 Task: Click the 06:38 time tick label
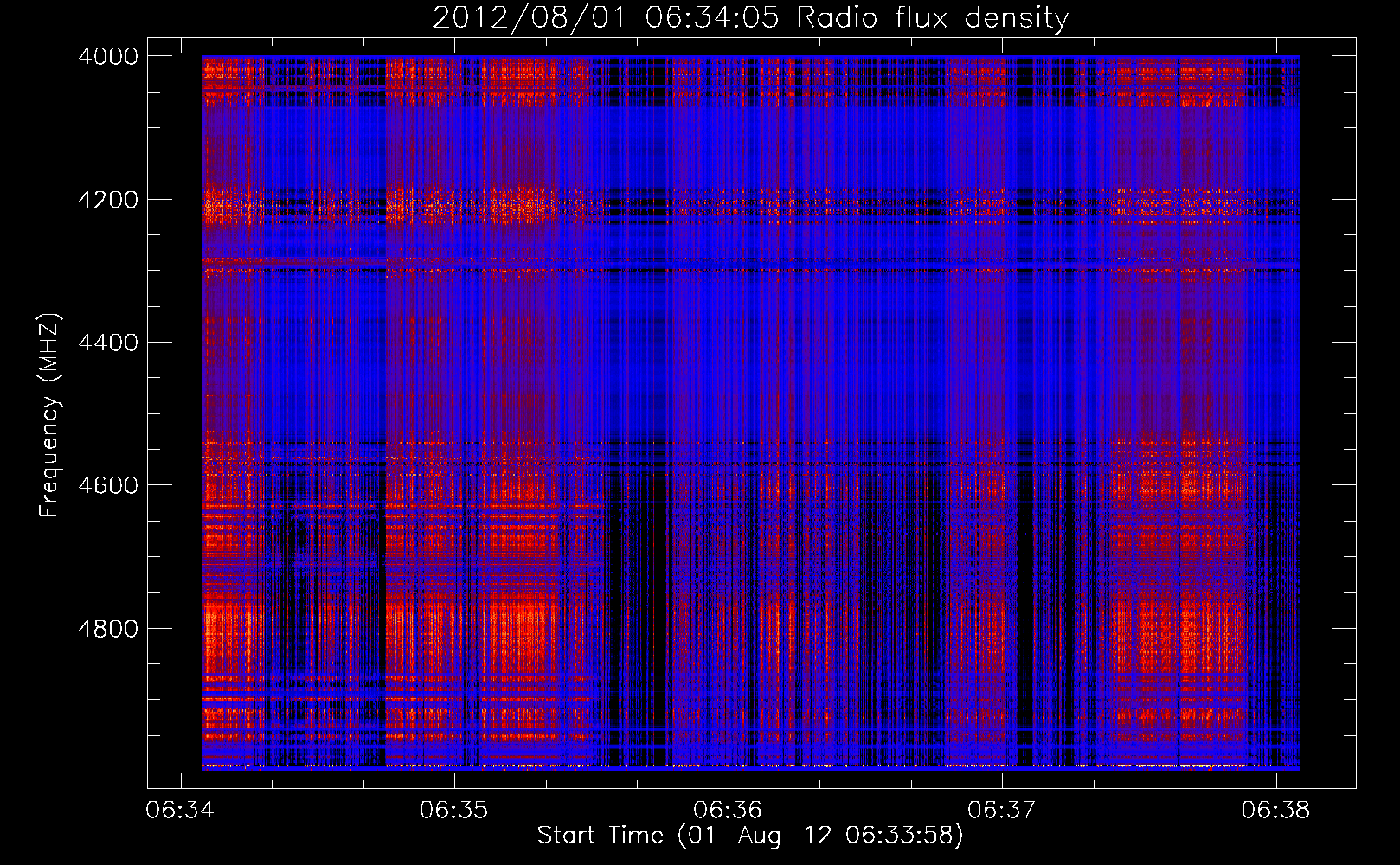[x=1275, y=811]
